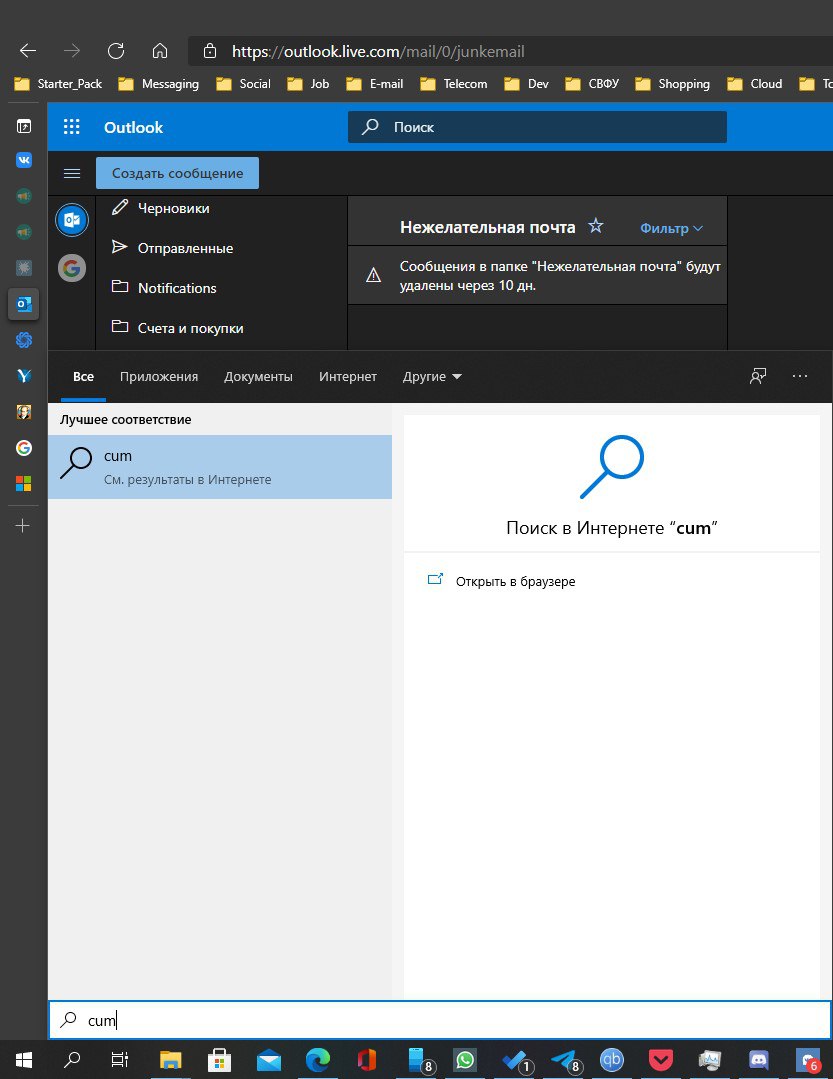Expand the Другие search filter dropdown
This screenshot has height=1079, width=833.
(x=432, y=376)
